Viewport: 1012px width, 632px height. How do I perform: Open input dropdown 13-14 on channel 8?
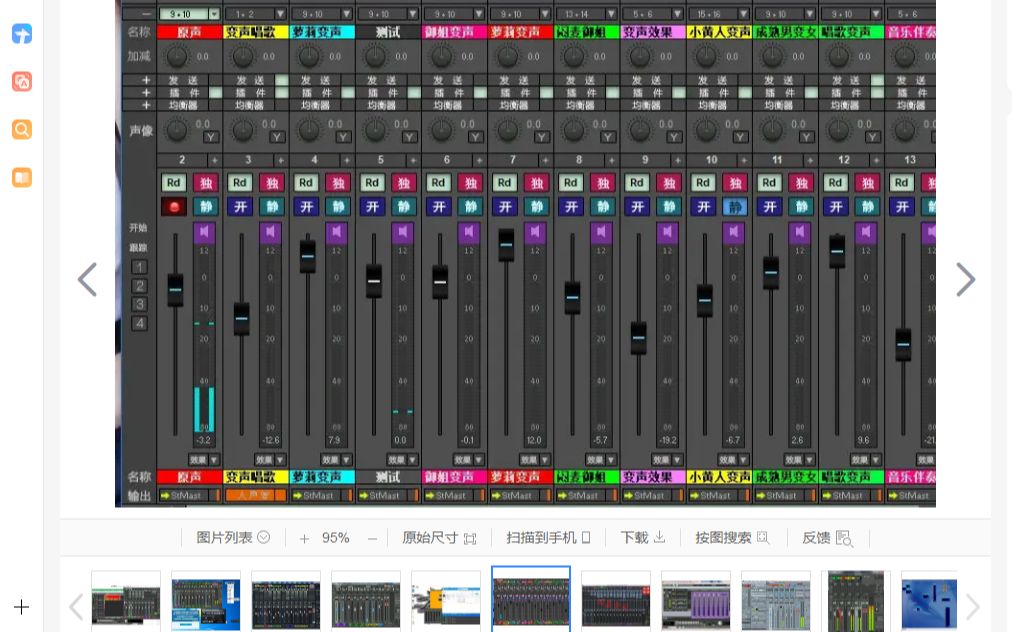pos(611,14)
